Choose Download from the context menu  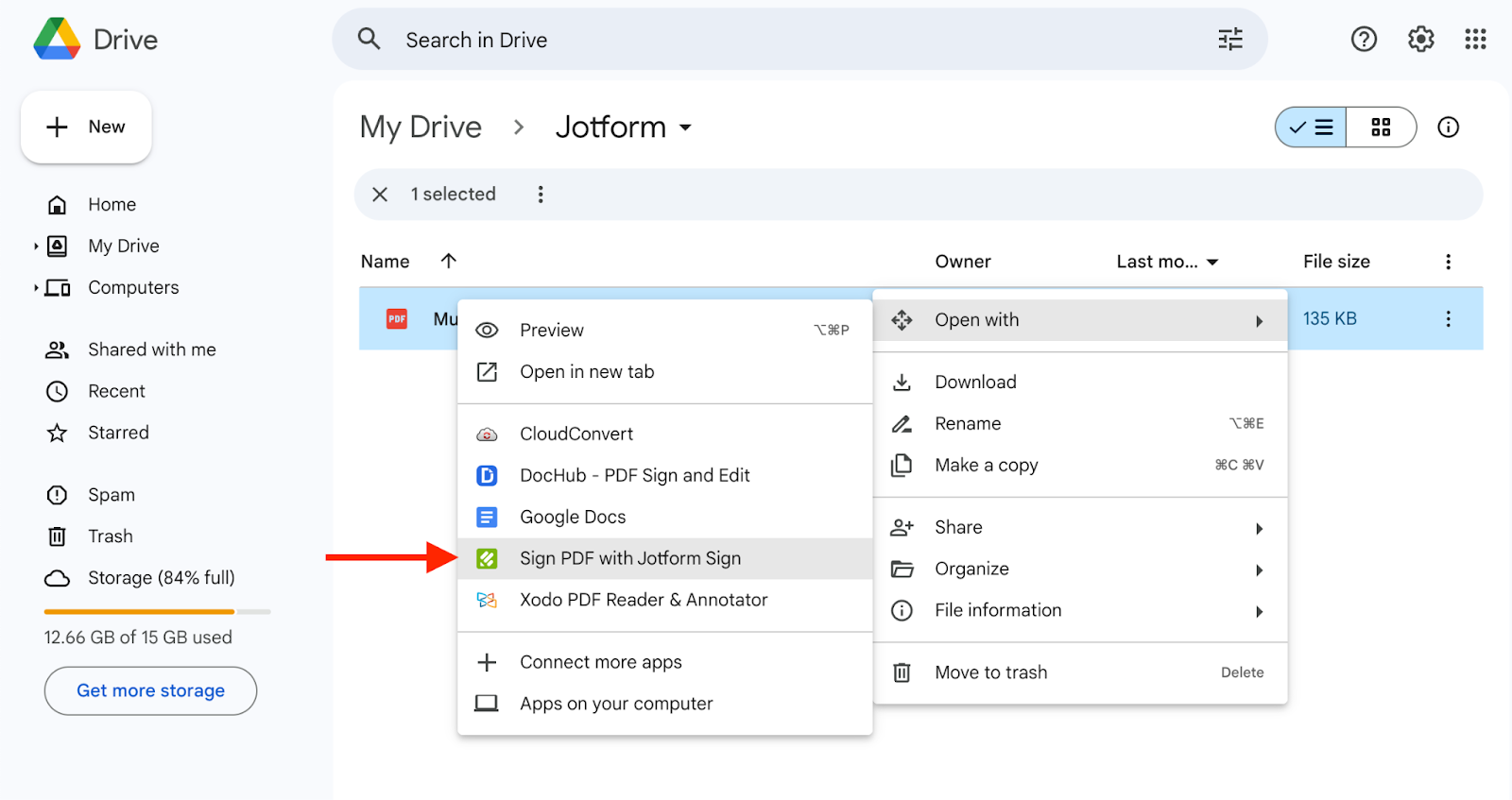pyautogui.click(x=975, y=383)
